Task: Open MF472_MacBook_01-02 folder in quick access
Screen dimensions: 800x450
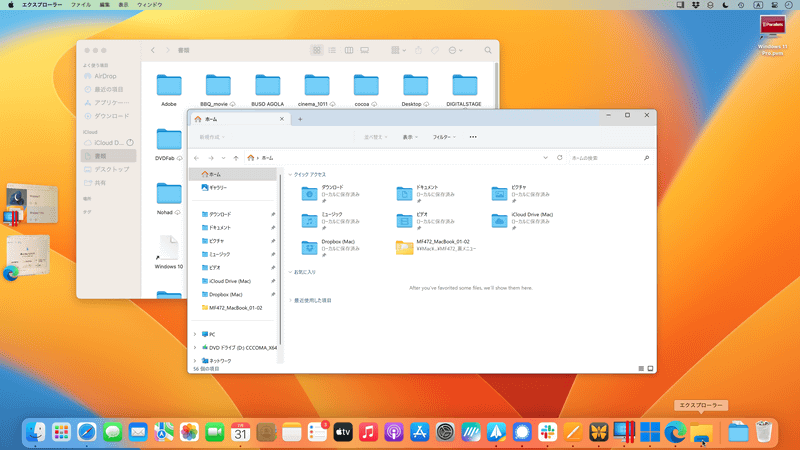Action: pyautogui.click(x=436, y=247)
